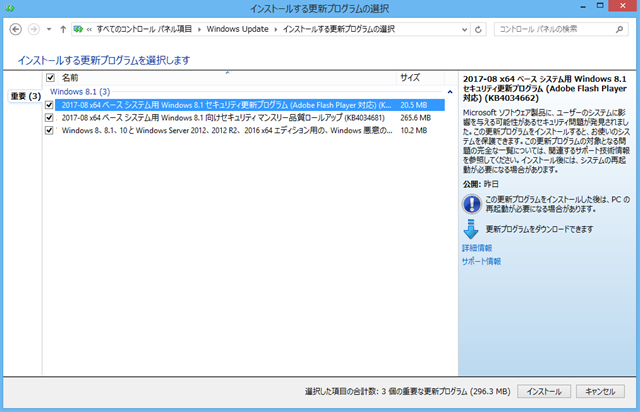Uncheck the Windows malicious software tool update
Screen dimensions: 640x412
(49, 131)
